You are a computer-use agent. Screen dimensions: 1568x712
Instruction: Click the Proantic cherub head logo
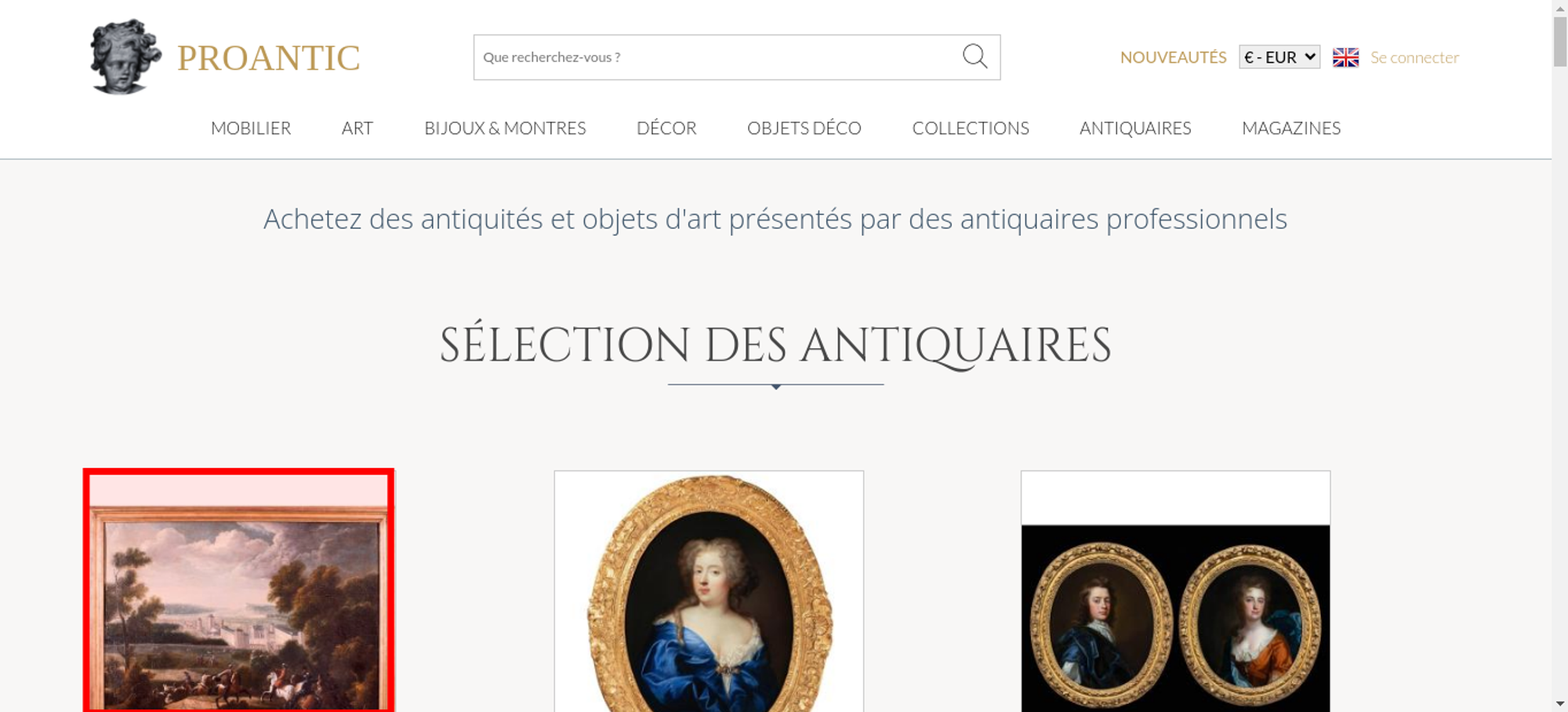(x=125, y=57)
